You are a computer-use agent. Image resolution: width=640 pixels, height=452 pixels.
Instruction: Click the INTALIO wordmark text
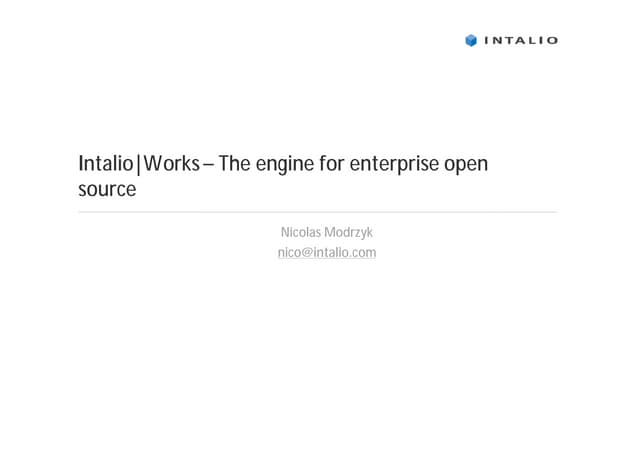[521, 41]
